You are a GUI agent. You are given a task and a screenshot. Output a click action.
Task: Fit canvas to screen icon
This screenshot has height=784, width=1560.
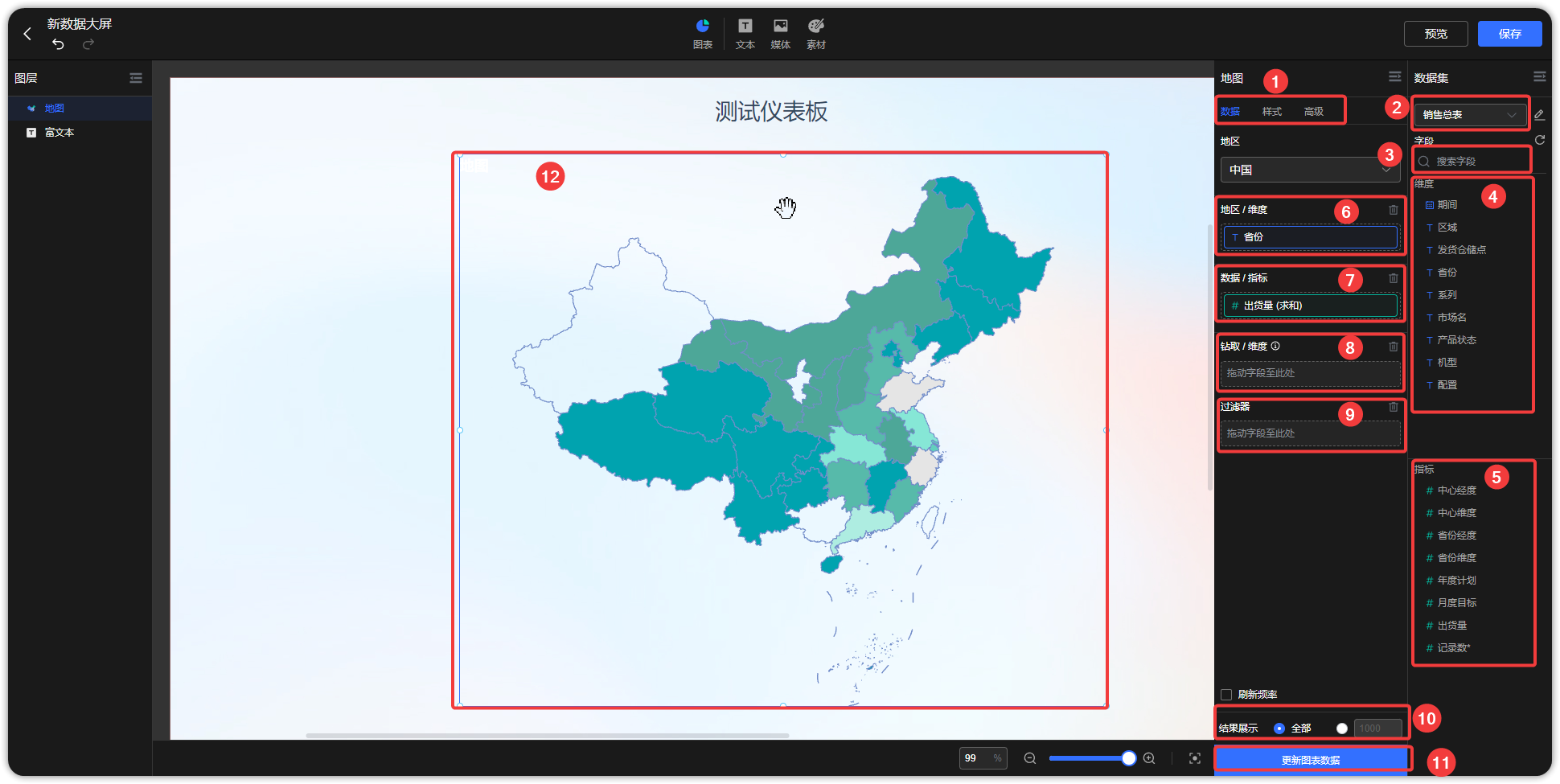[x=1195, y=758]
